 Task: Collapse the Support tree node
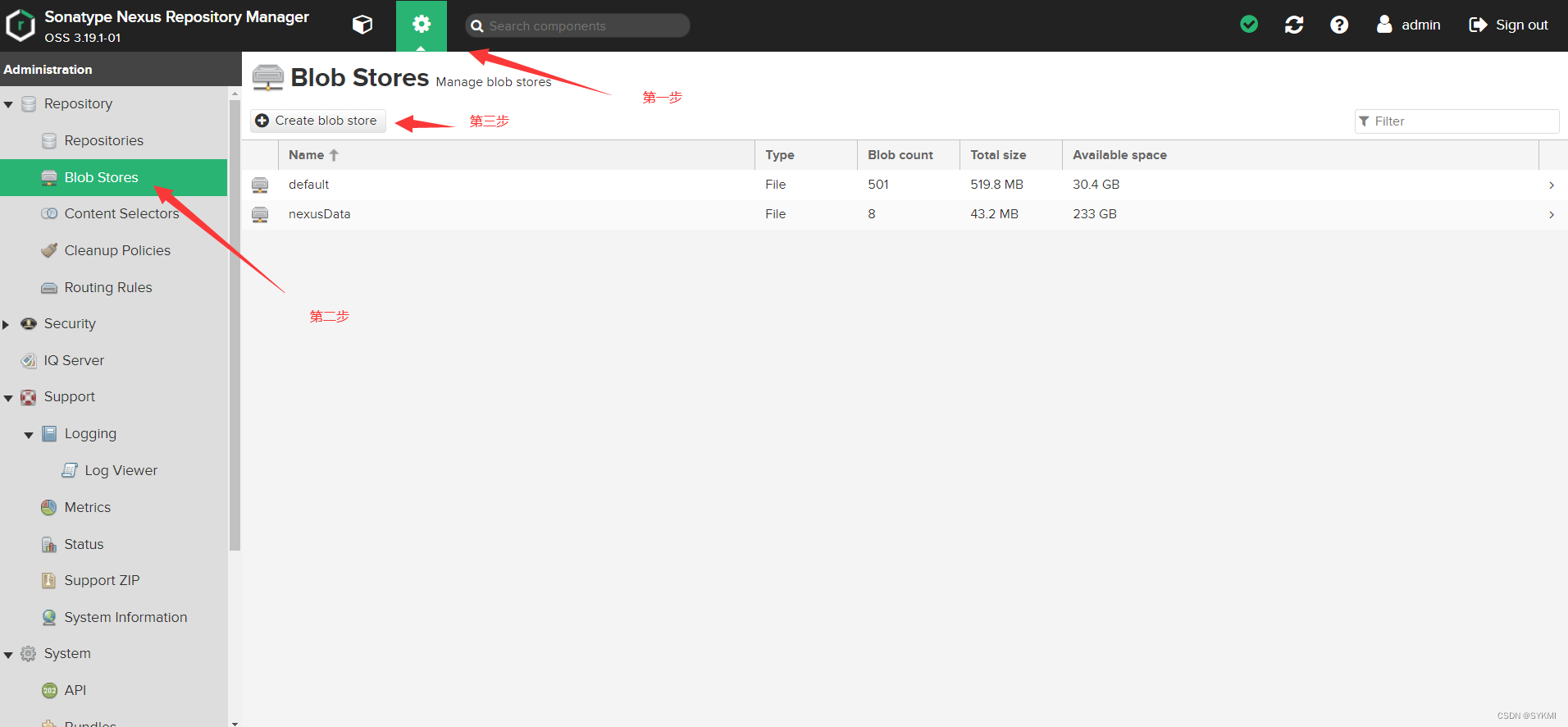coord(8,398)
